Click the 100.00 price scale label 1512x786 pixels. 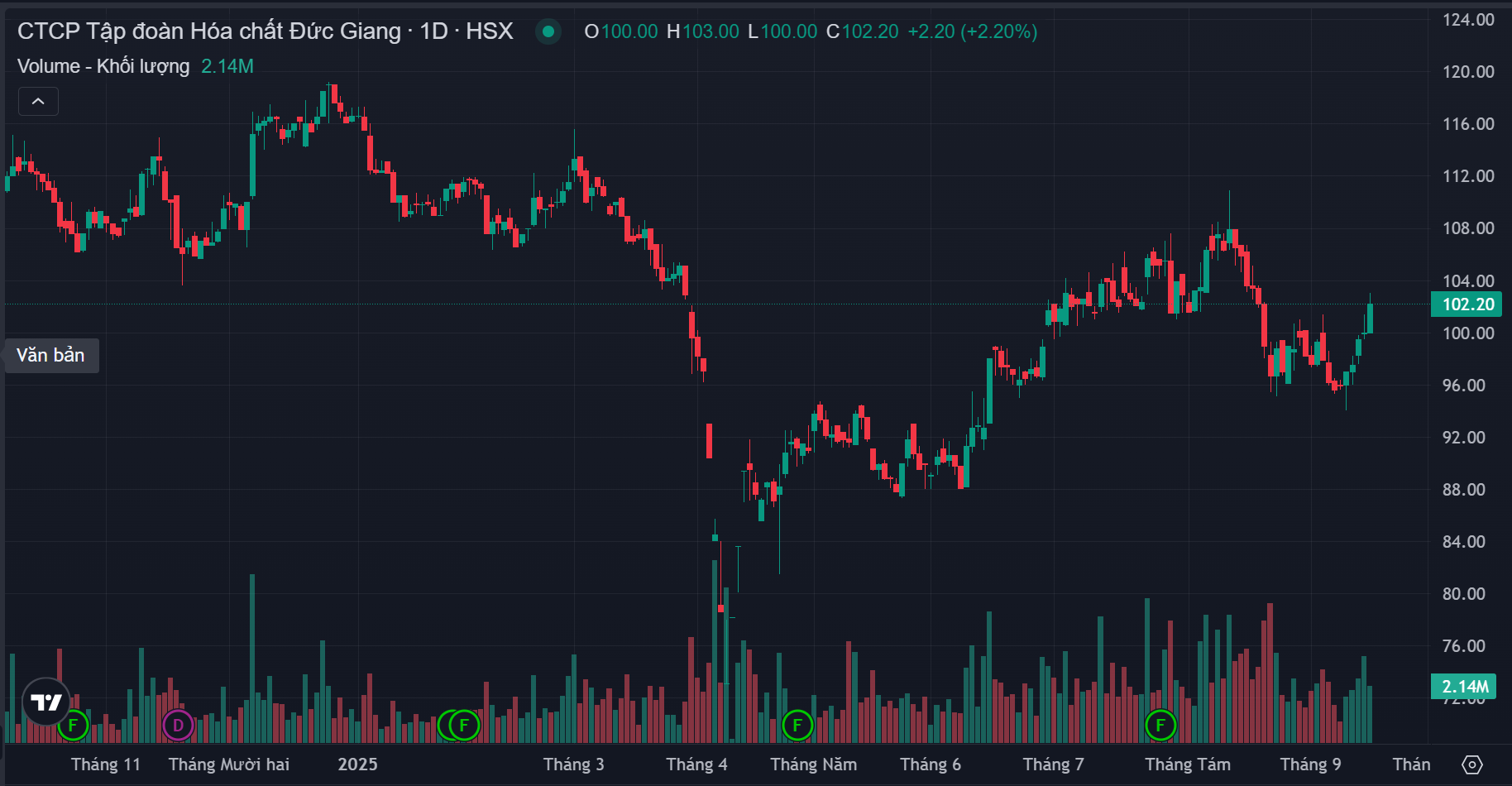point(1468,333)
